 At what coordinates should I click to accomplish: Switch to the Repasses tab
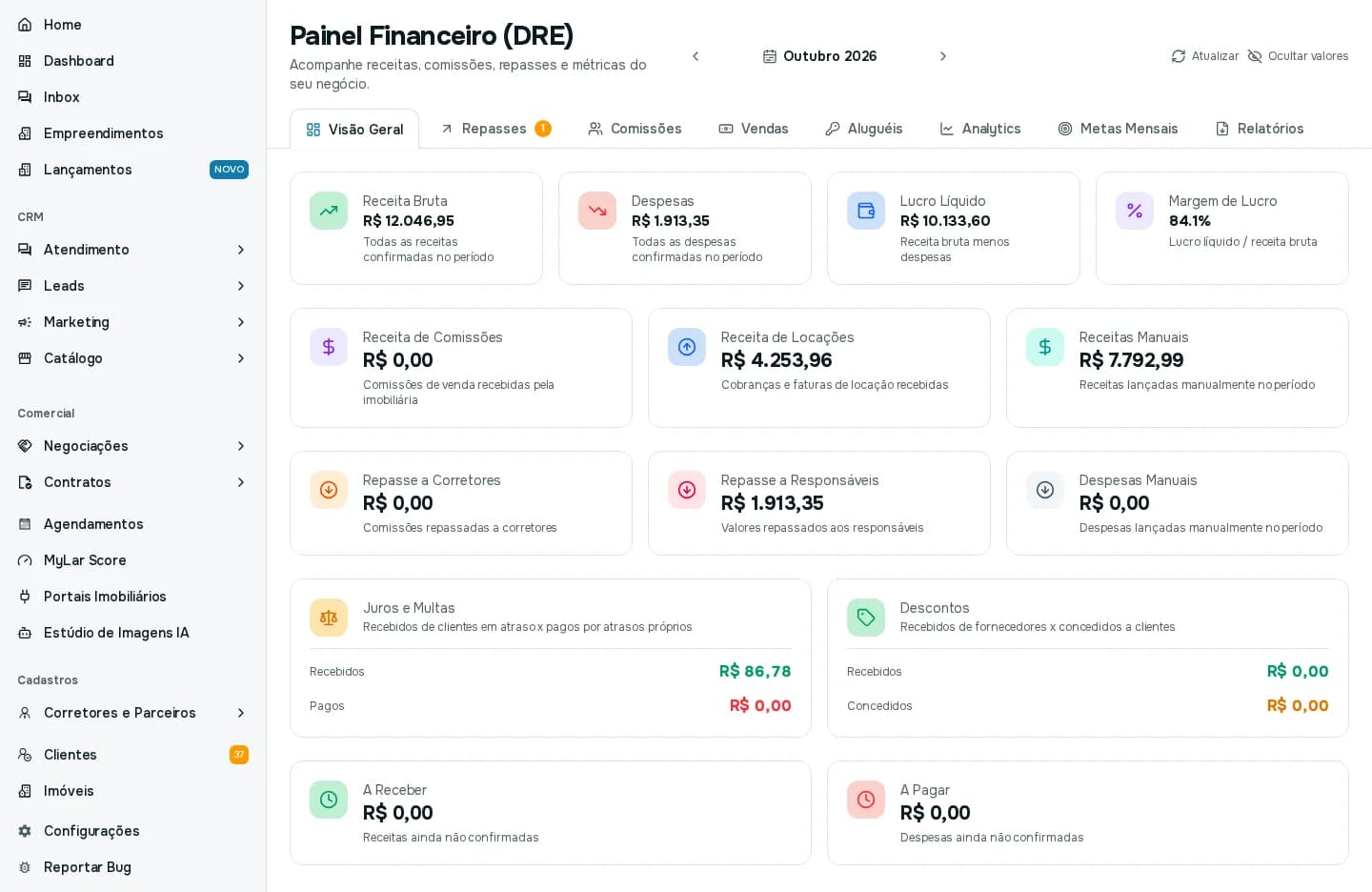(x=494, y=129)
